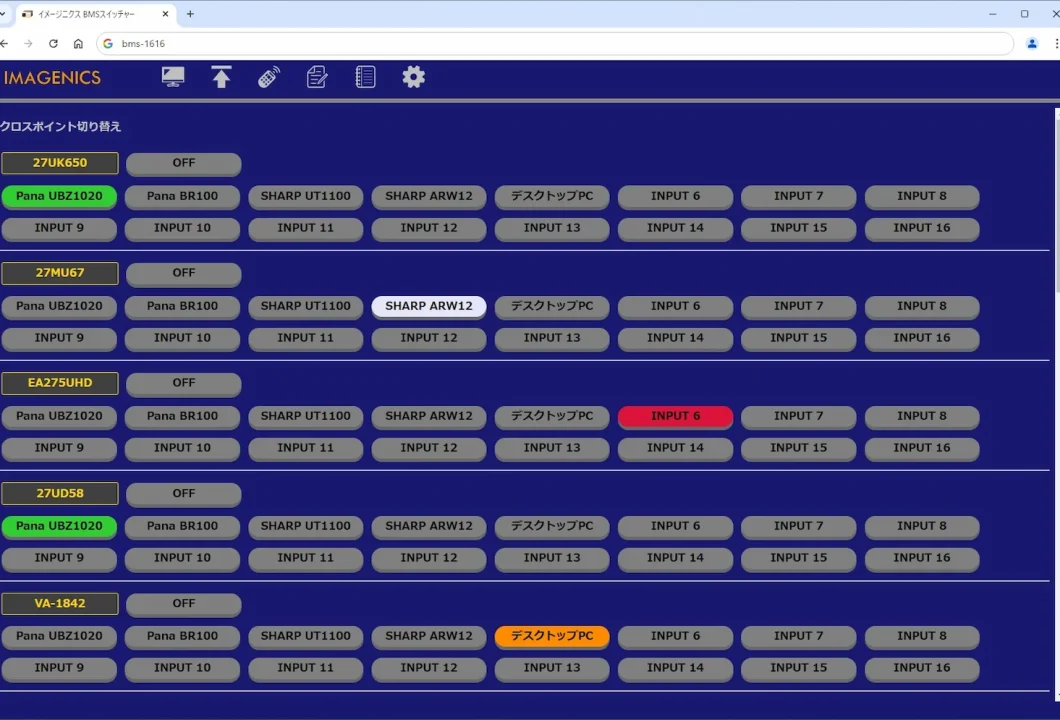Turn OFF the VA-1842 output
Screen dimensions: 1060x720
(184, 603)
